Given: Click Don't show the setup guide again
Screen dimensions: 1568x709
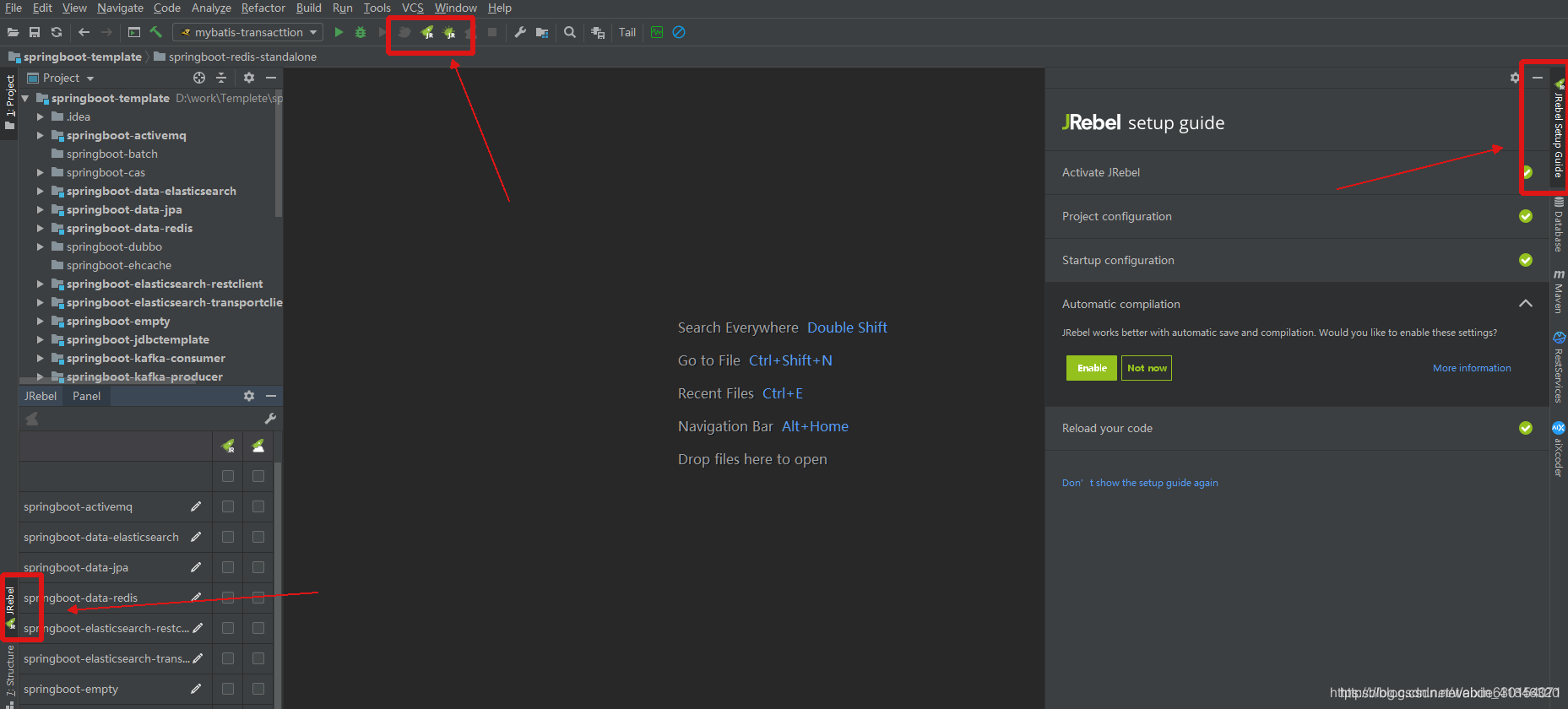Looking at the screenshot, I should tap(1140, 483).
